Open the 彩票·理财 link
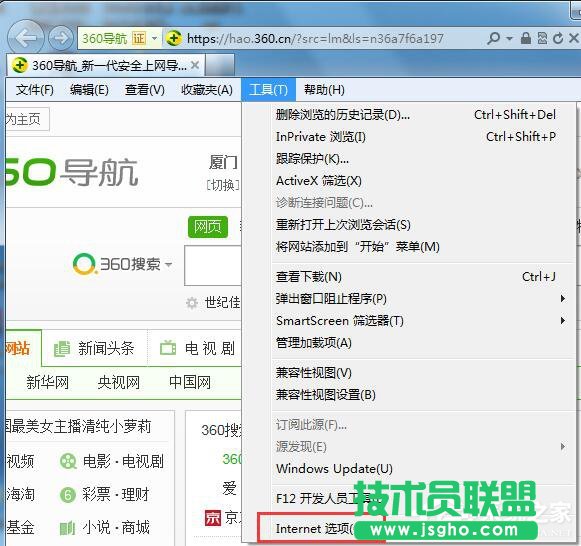 point(115,494)
